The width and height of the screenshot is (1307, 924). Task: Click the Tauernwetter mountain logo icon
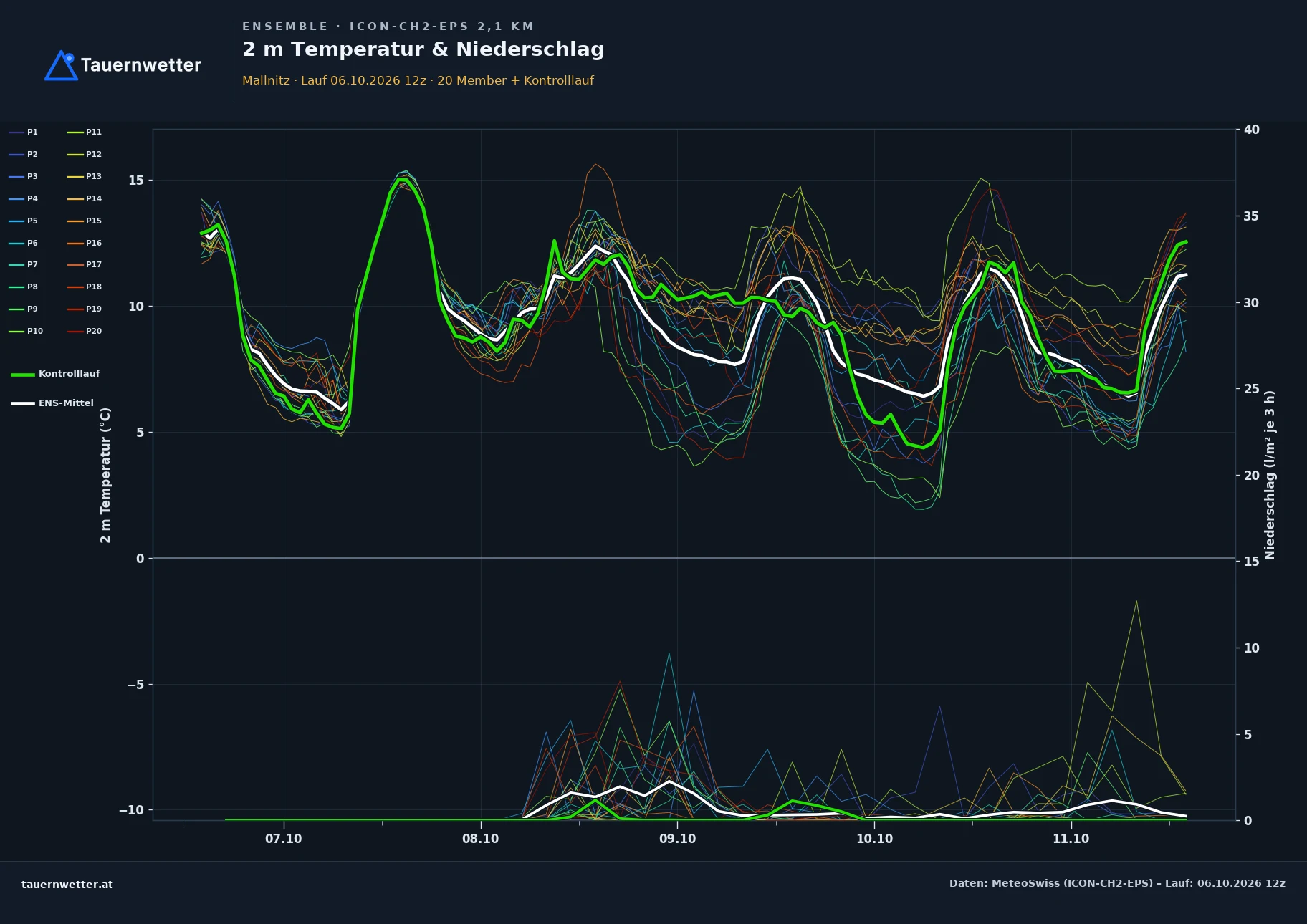click(61, 65)
